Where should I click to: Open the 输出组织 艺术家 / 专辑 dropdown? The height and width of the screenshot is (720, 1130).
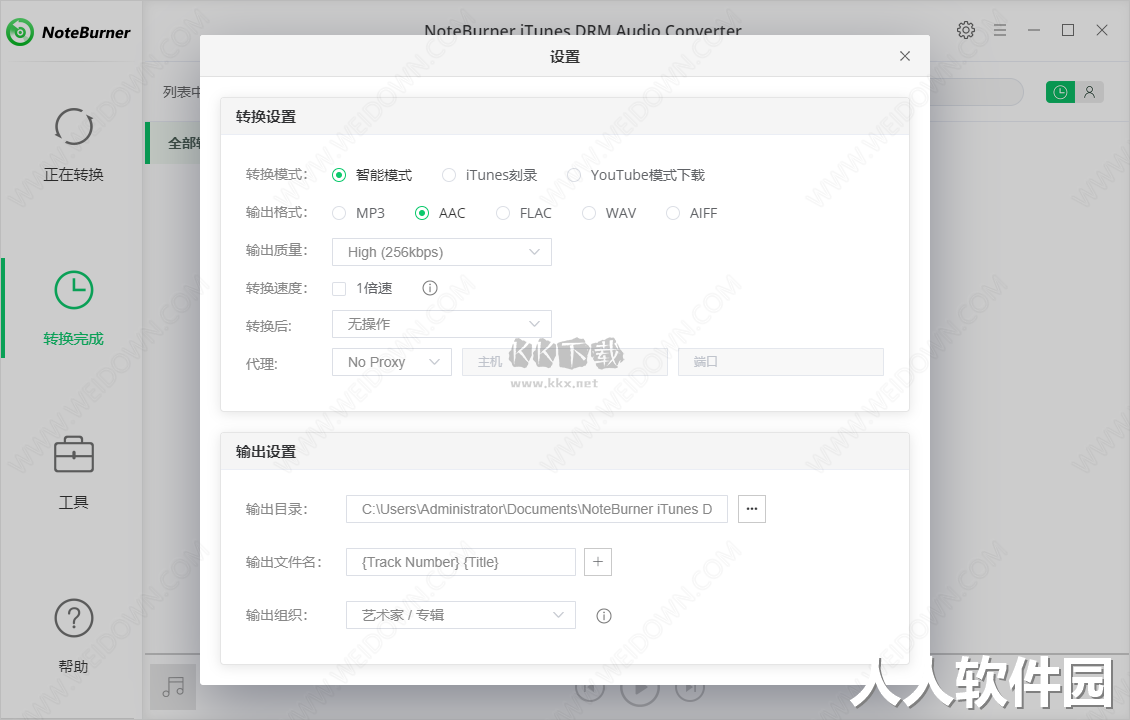[461, 615]
